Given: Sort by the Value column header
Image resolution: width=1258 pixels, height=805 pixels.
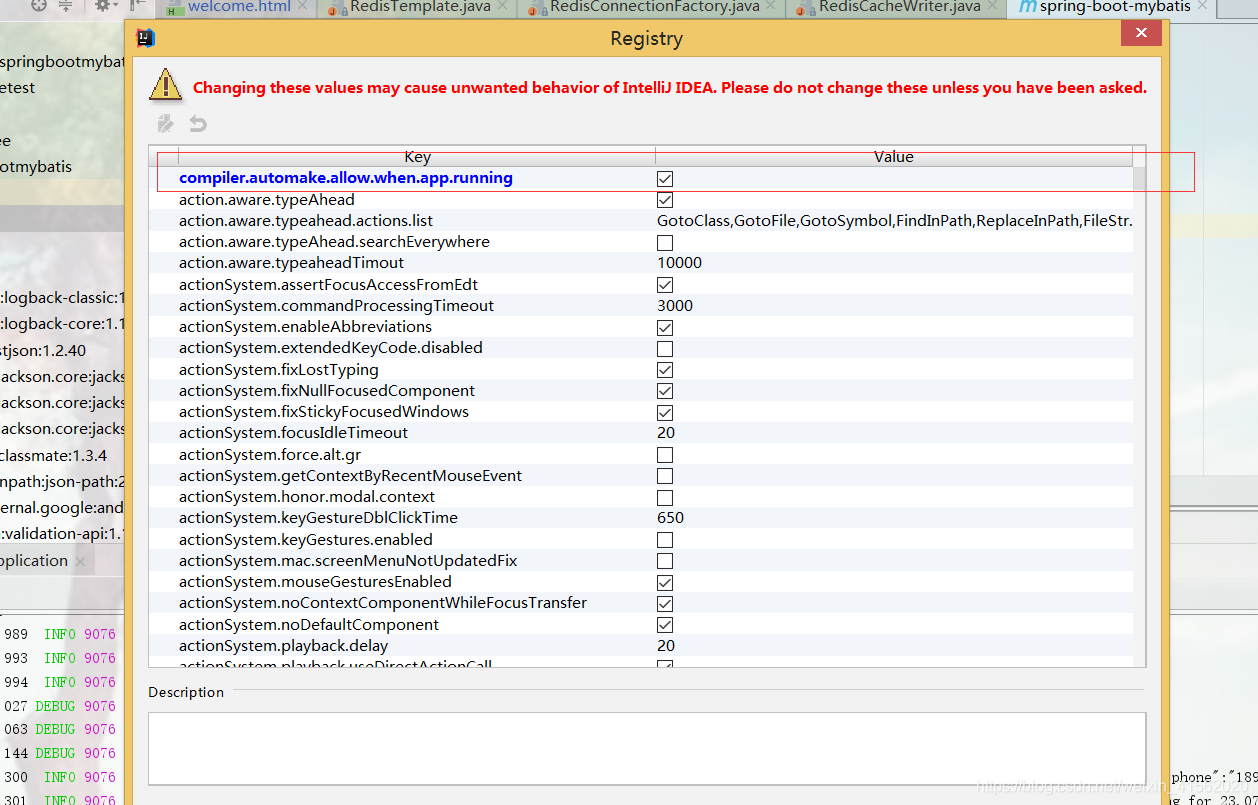Looking at the screenshot, I should (894, 157).
